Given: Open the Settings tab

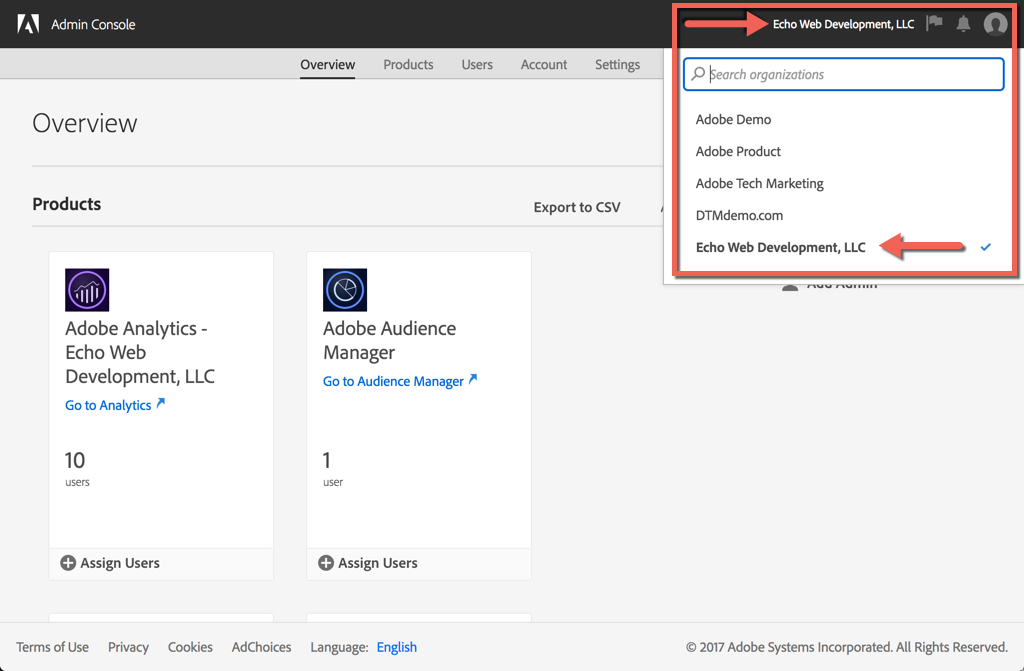Looking at the screenshot, I should [617, 65].
